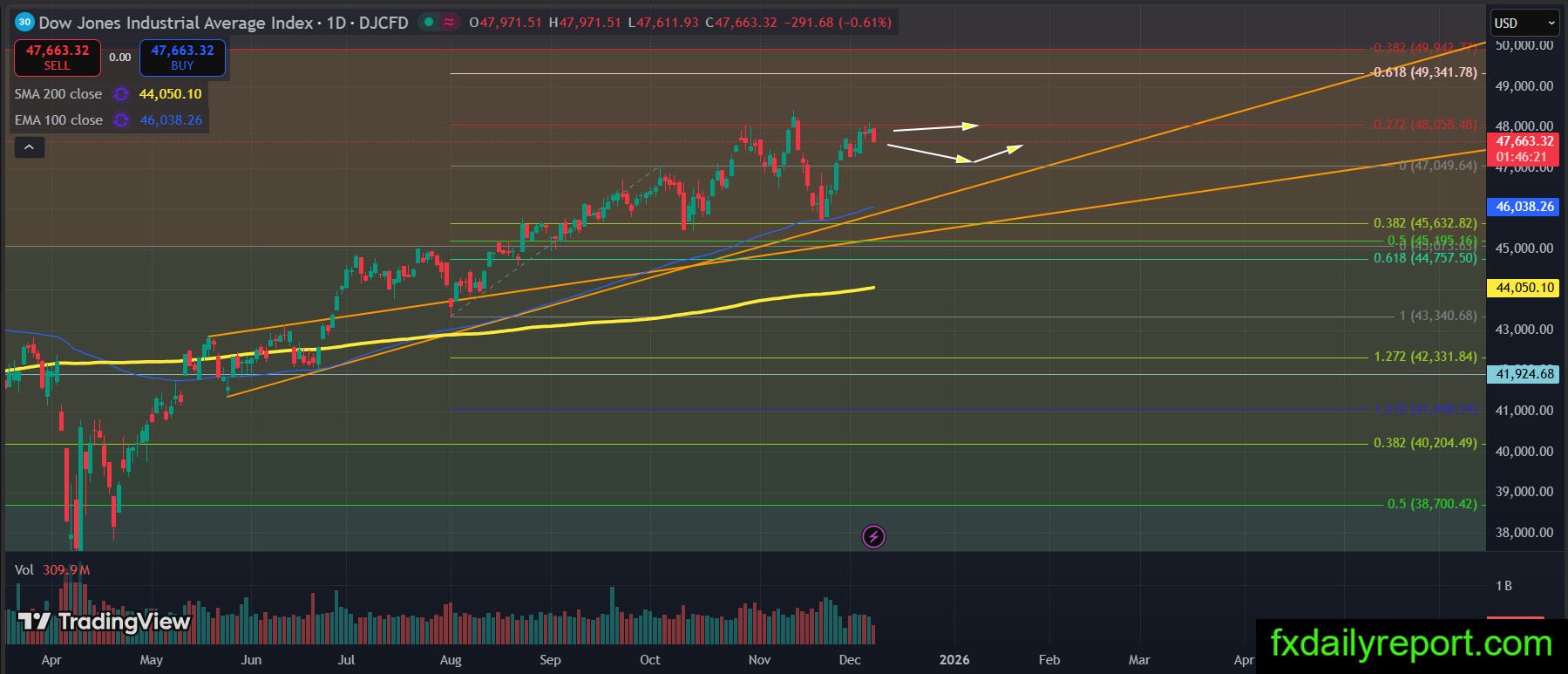Click the pink approximation data icon
This screenshot has width=1568, height=674.
(x=449, y=23)
